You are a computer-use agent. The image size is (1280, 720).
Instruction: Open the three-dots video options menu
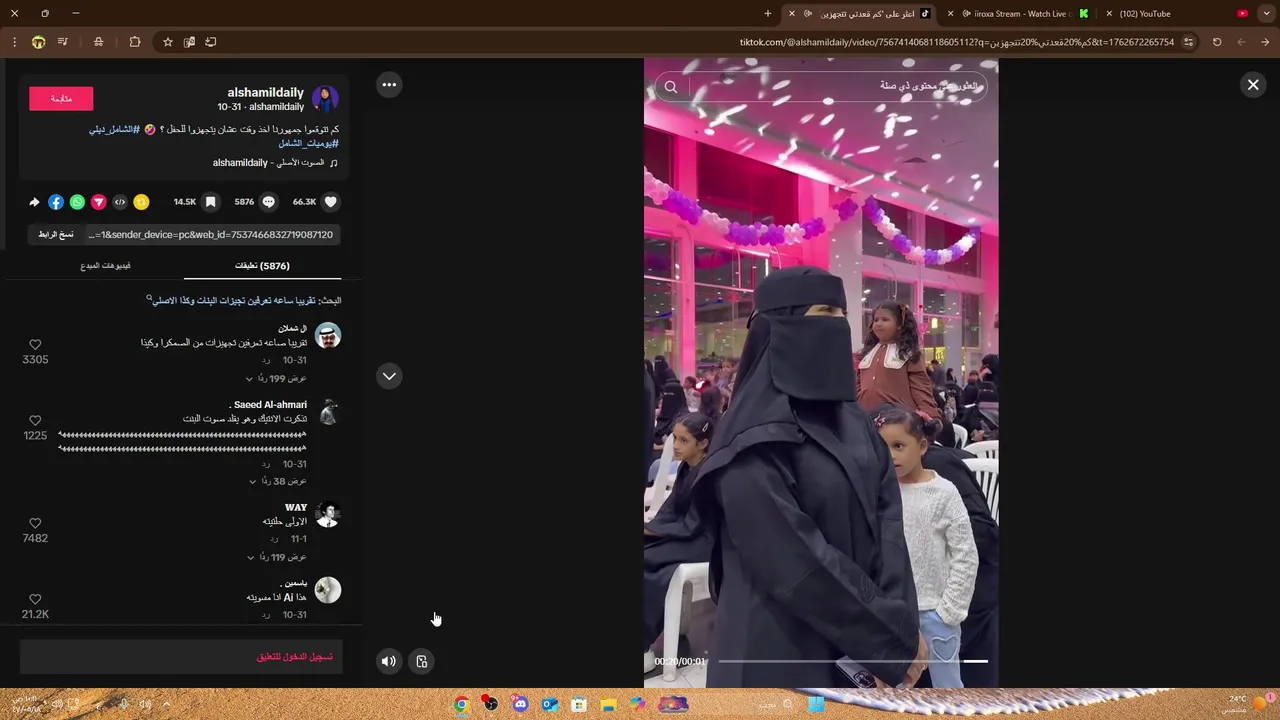pos(389,85)
